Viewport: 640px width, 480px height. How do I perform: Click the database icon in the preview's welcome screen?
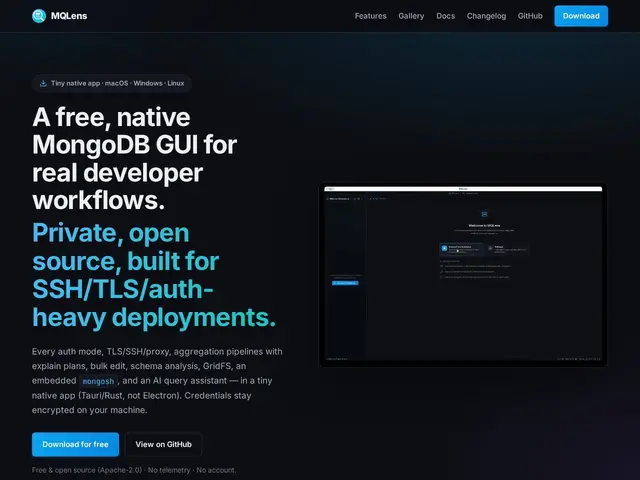[484, 214]
